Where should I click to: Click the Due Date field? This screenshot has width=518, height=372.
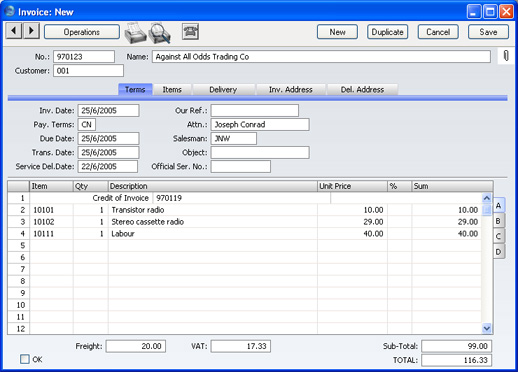click(x=108, y=139)
